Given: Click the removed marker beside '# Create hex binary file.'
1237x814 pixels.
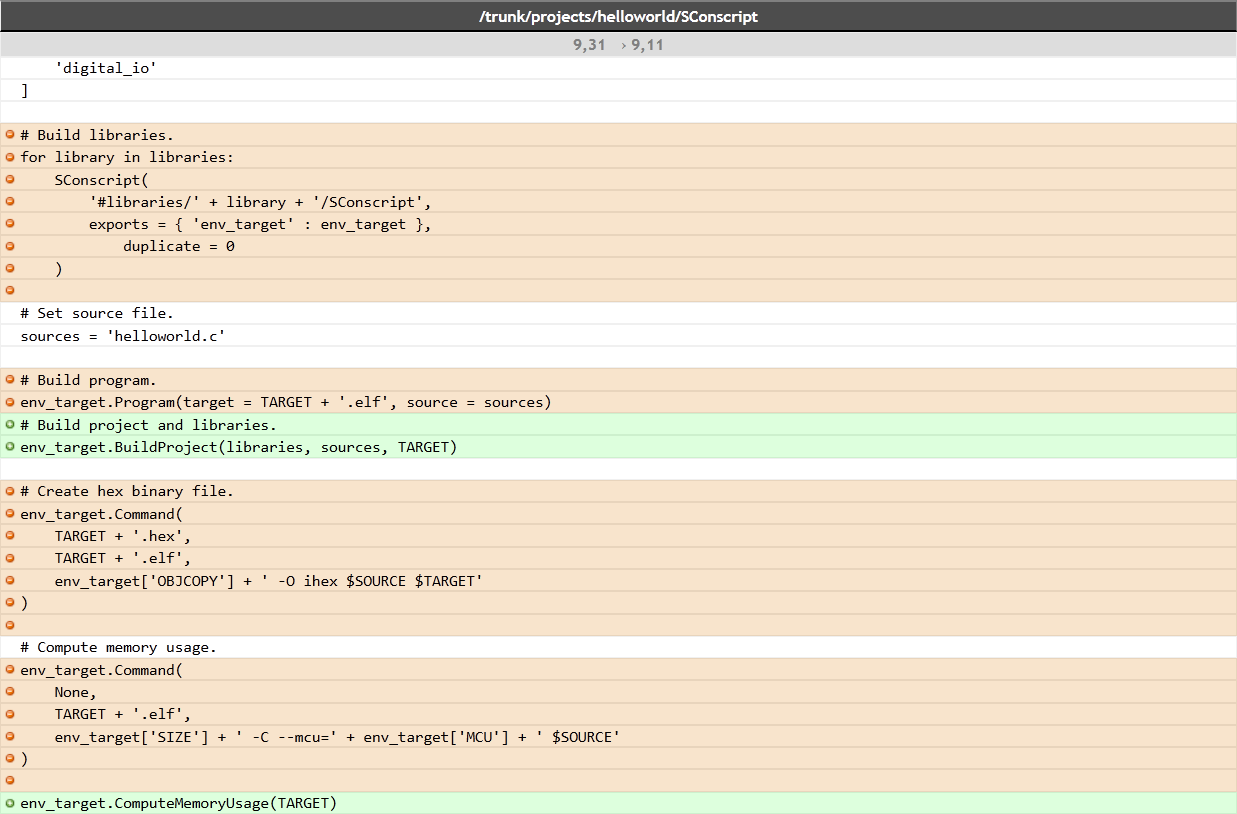Looking at the screenshot, I should coord(10,491).
